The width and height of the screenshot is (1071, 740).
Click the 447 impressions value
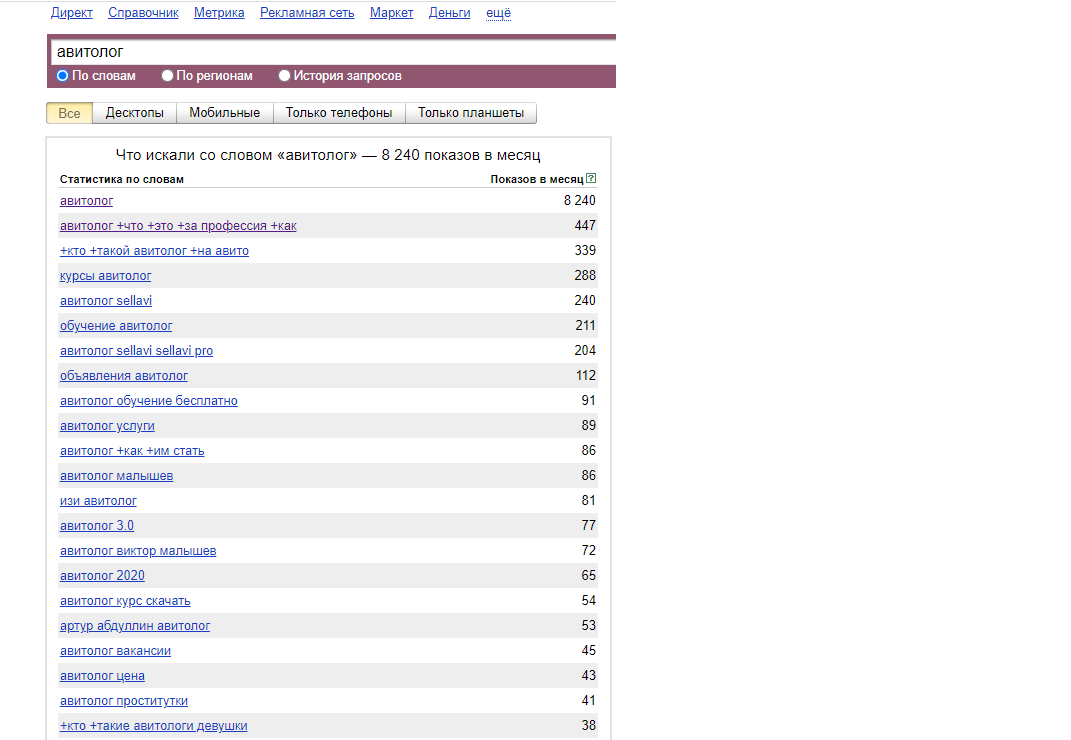point(585,225)
